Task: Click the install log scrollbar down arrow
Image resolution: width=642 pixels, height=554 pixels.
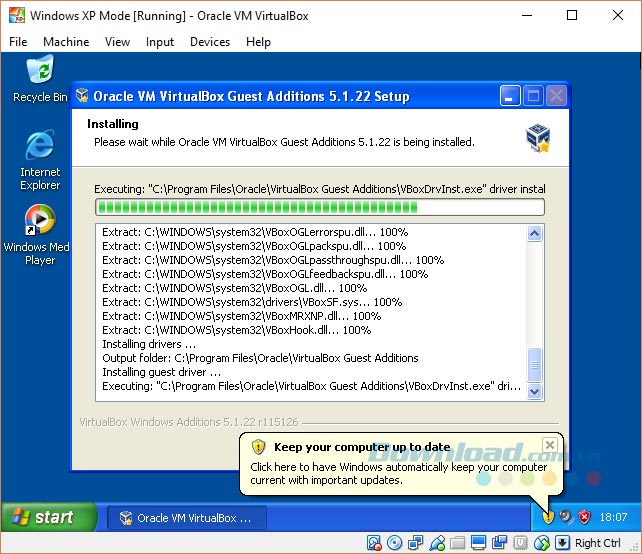Action: pyautogui.click(x=535, y=392)
